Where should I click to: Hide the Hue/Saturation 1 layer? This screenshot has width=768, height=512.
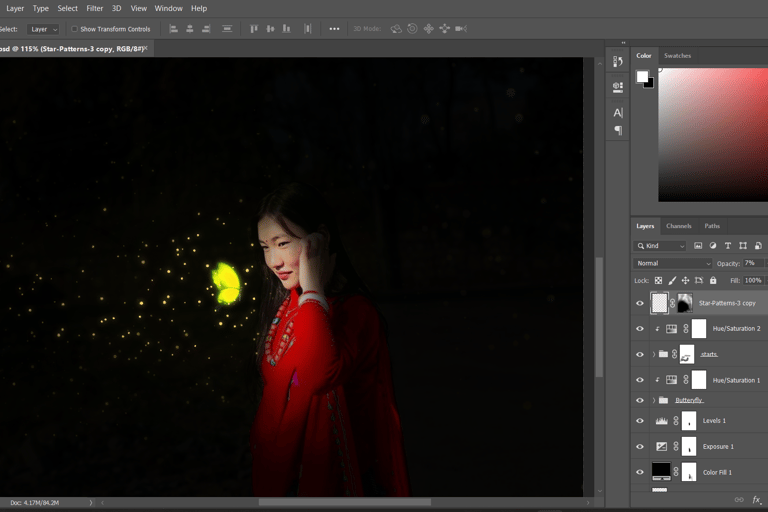[x=640, y=380]
